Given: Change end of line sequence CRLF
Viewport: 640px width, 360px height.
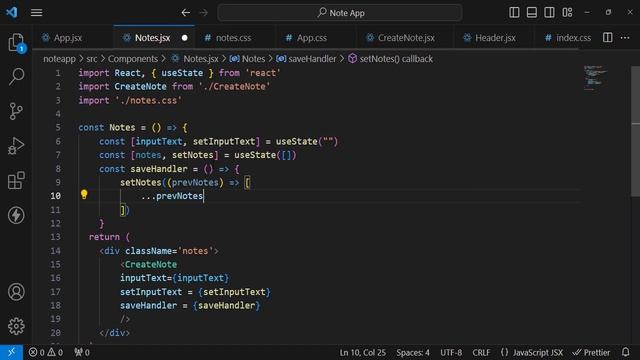Looking at the screenshot, I should pos(481,352).
